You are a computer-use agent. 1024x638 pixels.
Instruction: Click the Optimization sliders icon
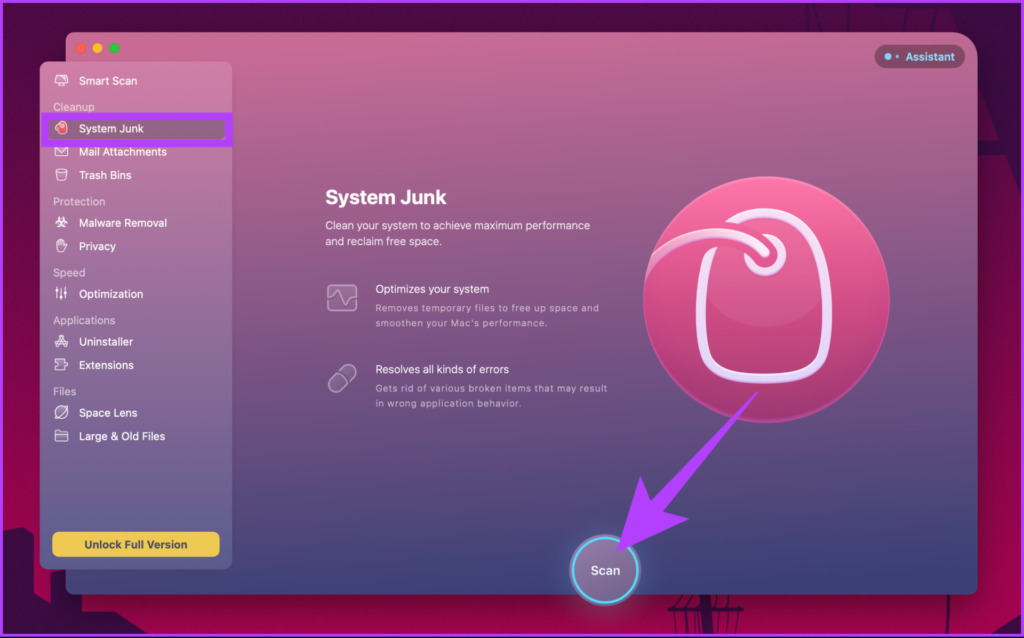tap(61, 294)
